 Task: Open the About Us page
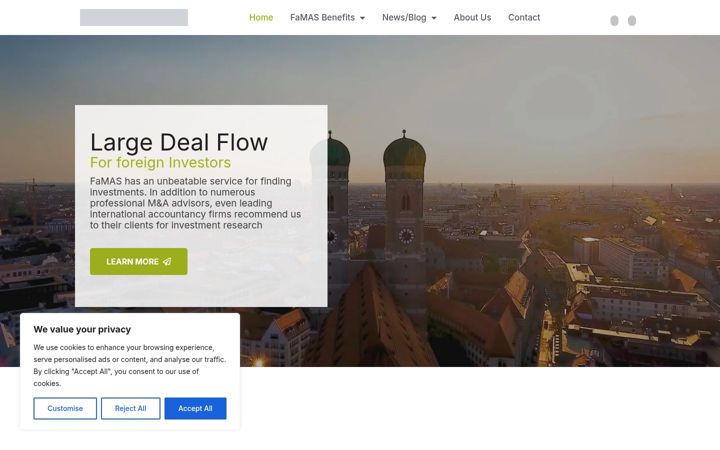click(x=472, y=17)
